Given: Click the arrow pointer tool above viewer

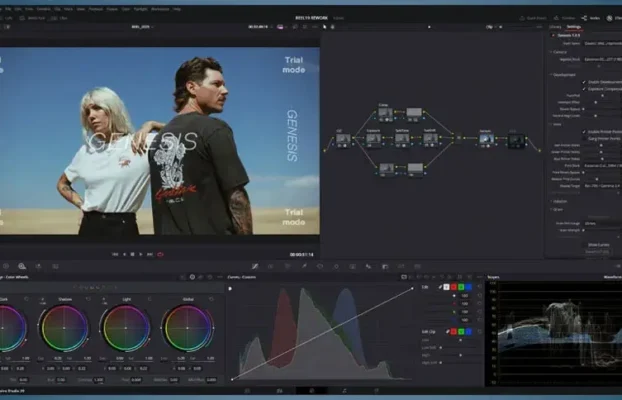Looking at the screenshot, I should click(x=324, y=27).
